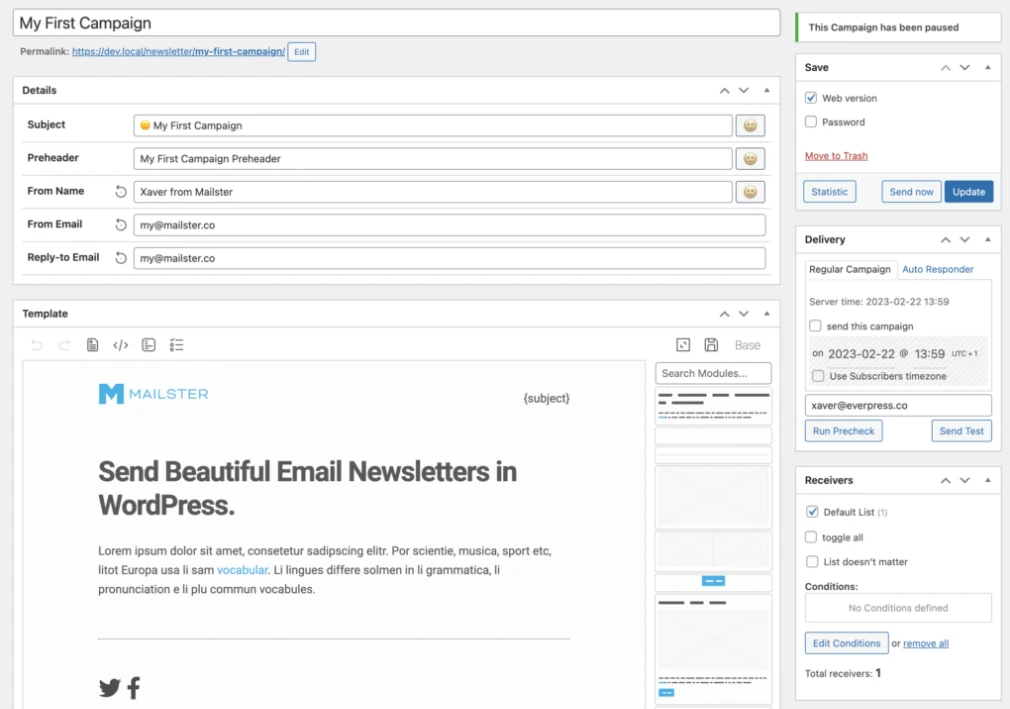1010x709 pixels.
Task: Collapse the Details panel with triangle toggle
Action: (767, 90)
